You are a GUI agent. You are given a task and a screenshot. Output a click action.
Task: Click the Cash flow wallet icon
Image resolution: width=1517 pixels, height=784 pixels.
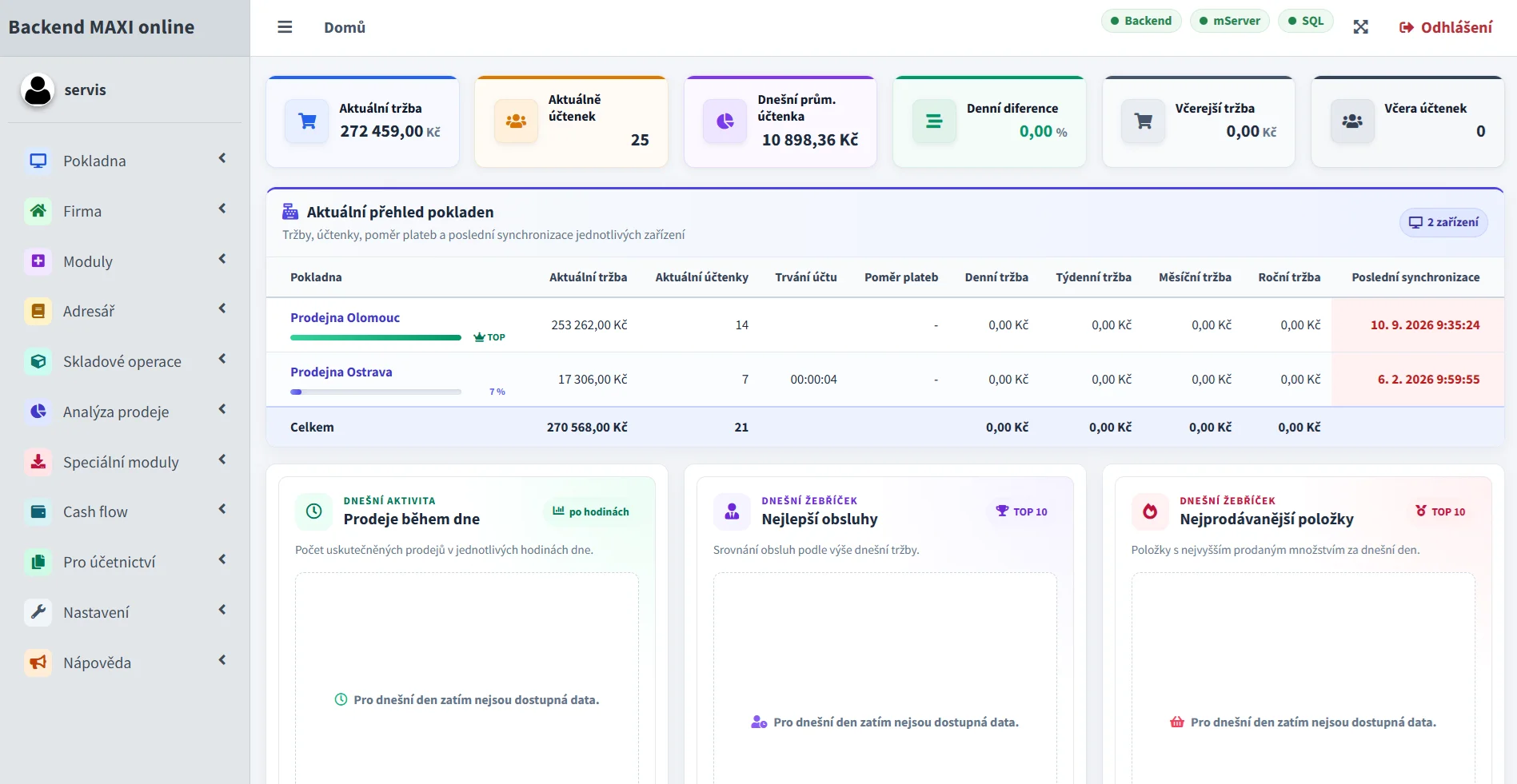(x=38, y=511)
